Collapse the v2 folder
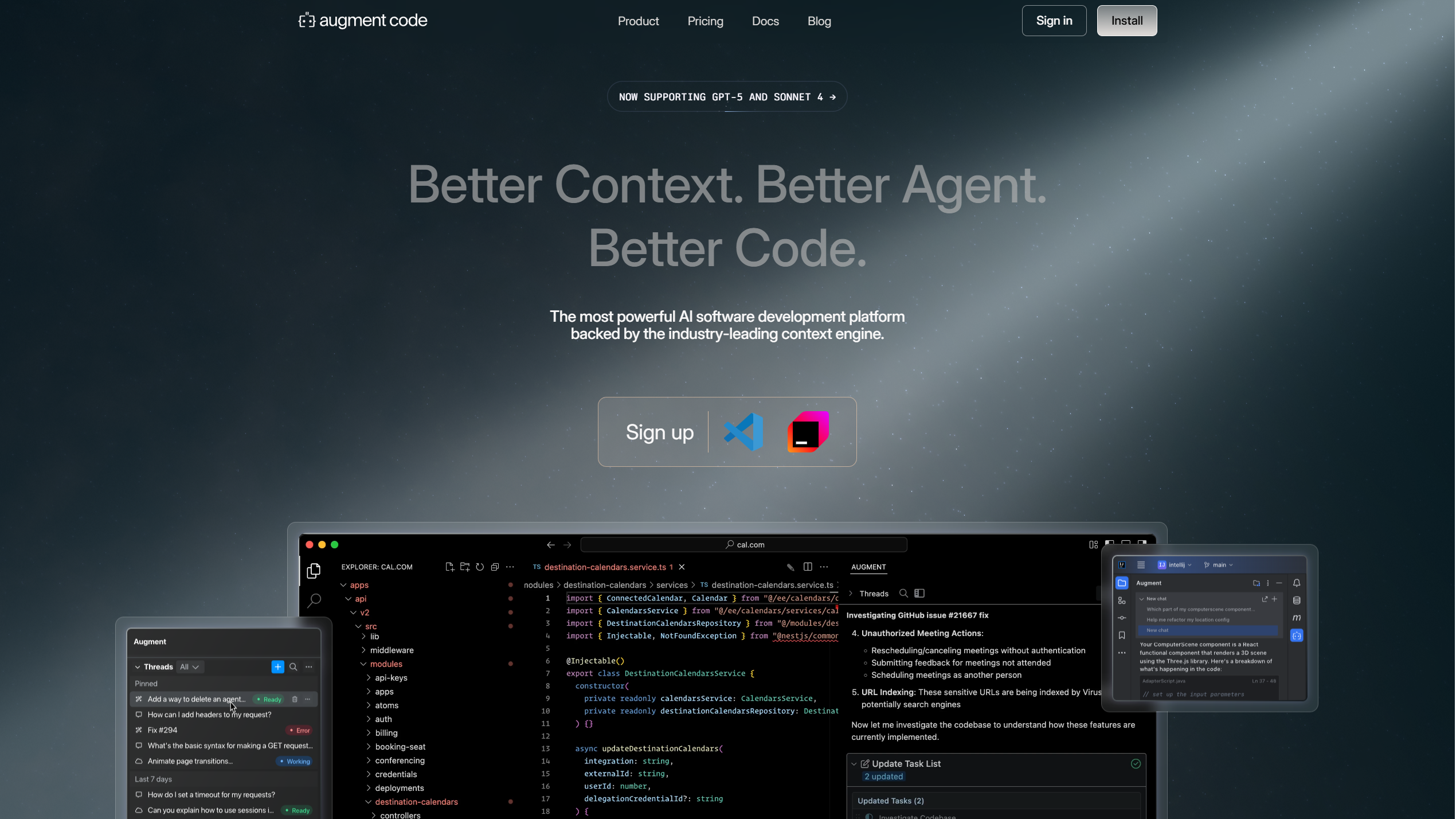This screenshot has height=819, width=1456. [x=353, y=613]
